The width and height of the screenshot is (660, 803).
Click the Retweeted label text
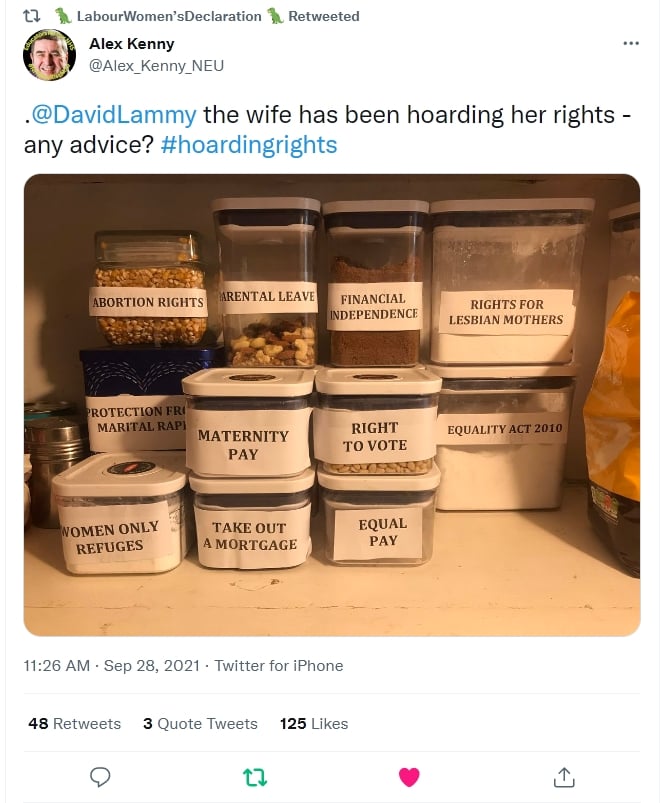(x=324, y=16)
